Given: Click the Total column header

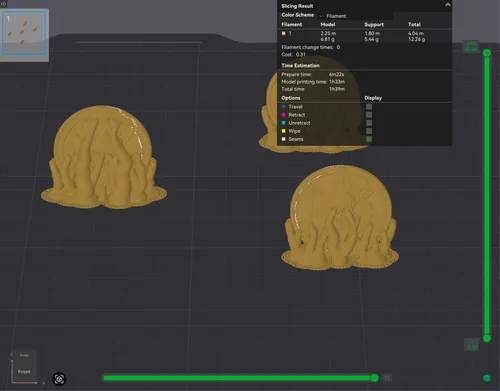Looking at the screenshot, I should 414,24.
